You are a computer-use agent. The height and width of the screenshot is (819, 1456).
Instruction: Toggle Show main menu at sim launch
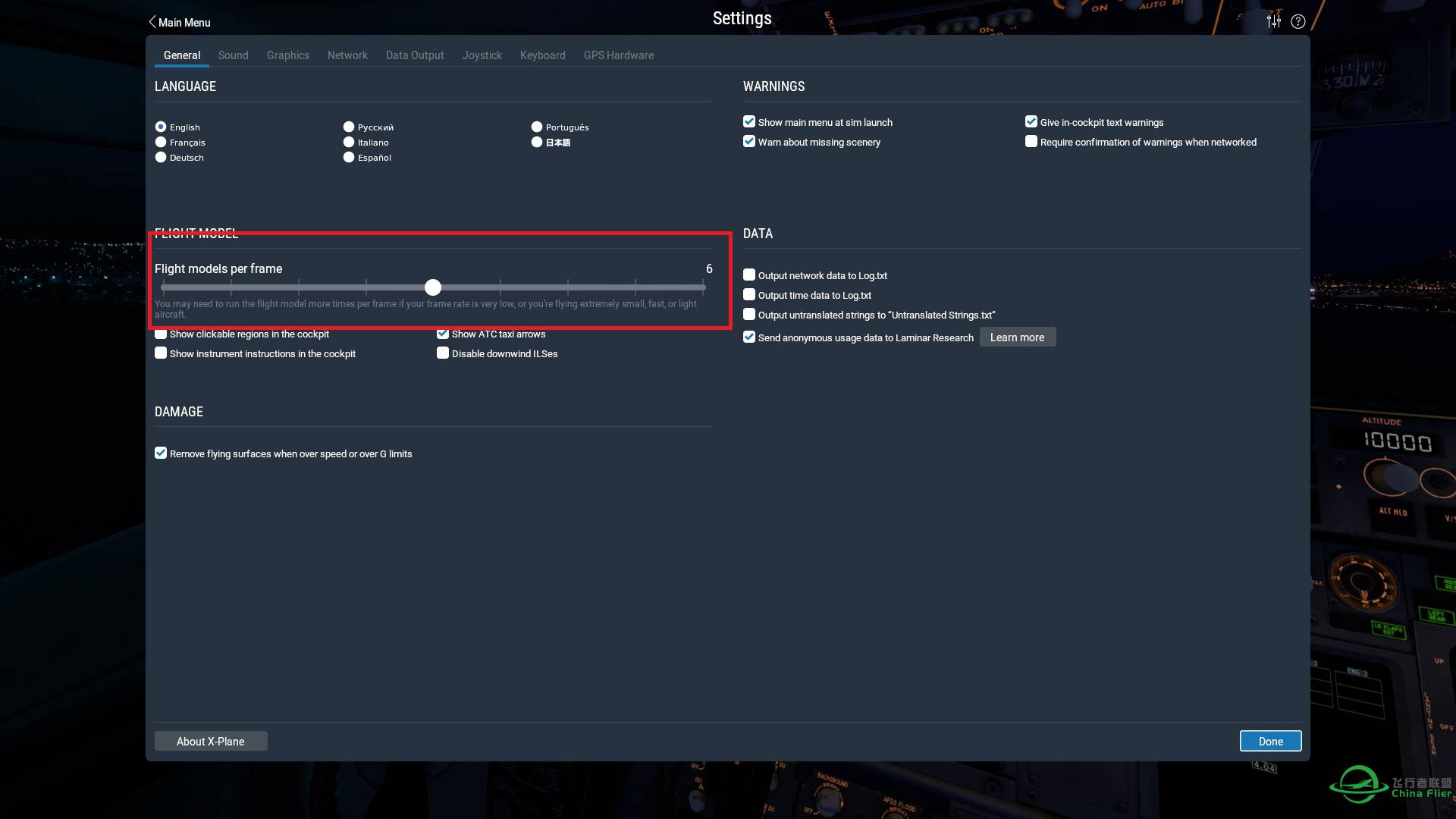click(749, 121)
